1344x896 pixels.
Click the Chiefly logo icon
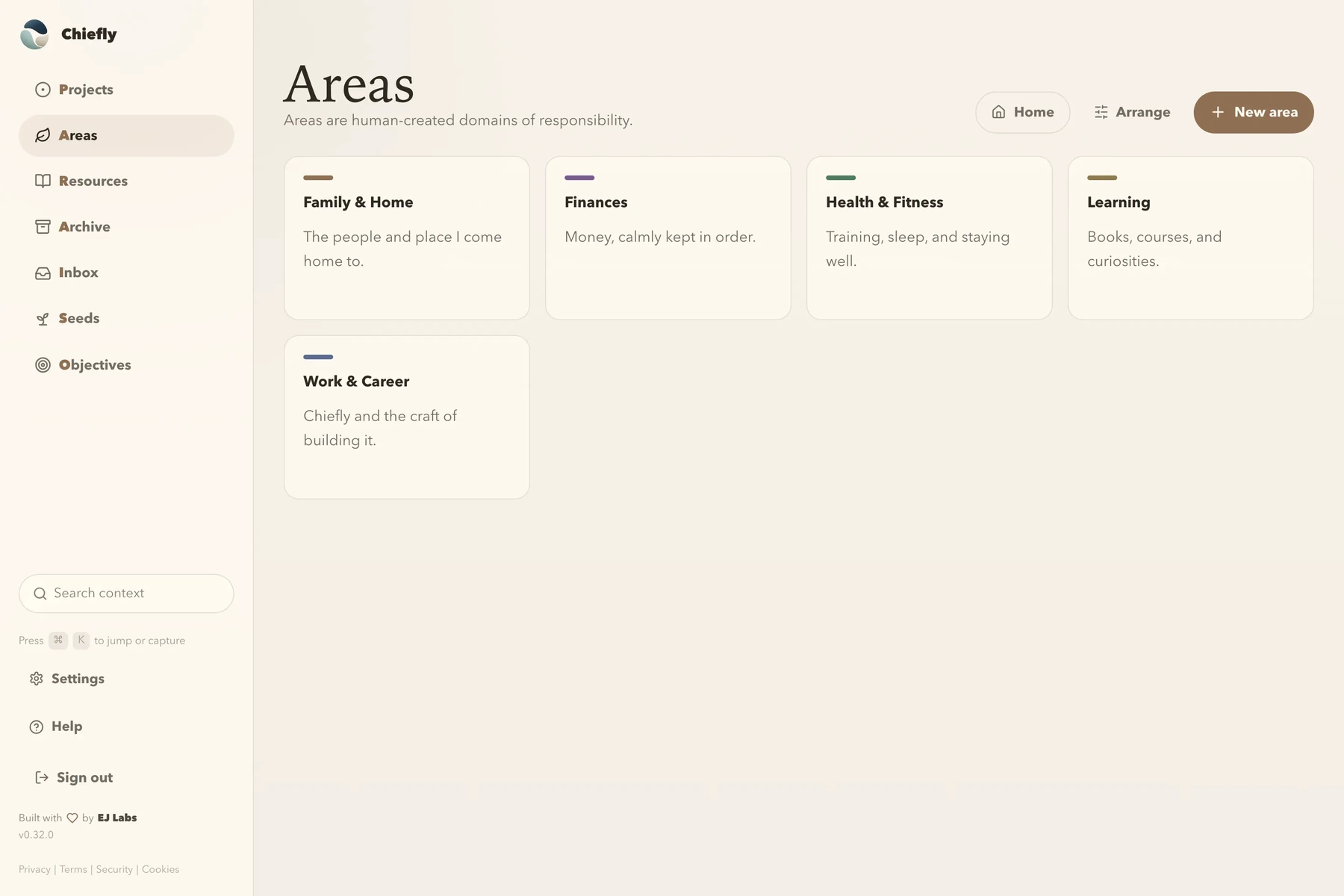[x=34, y=34]
